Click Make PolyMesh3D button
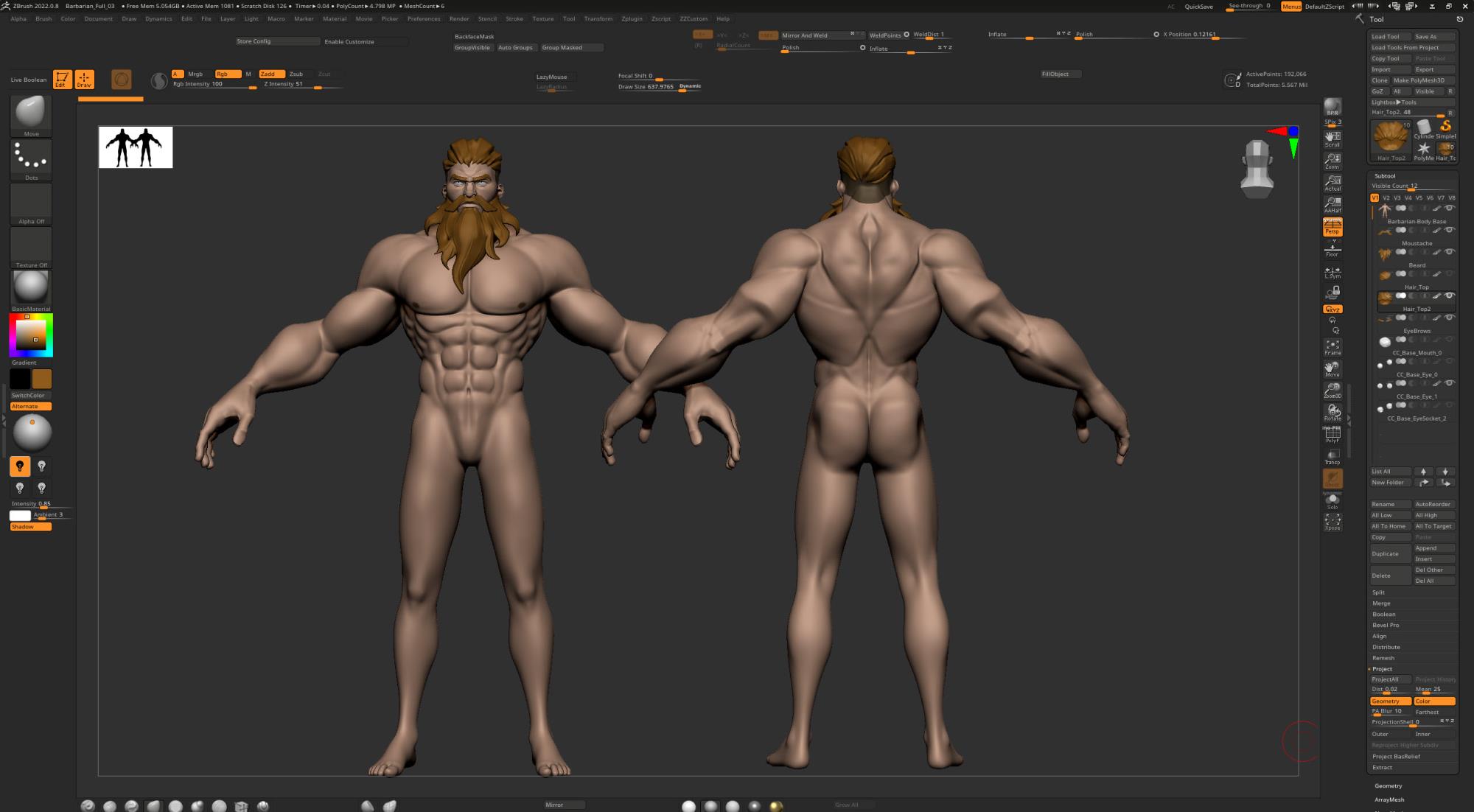The image size is (1474, 812). [1423, 80]
